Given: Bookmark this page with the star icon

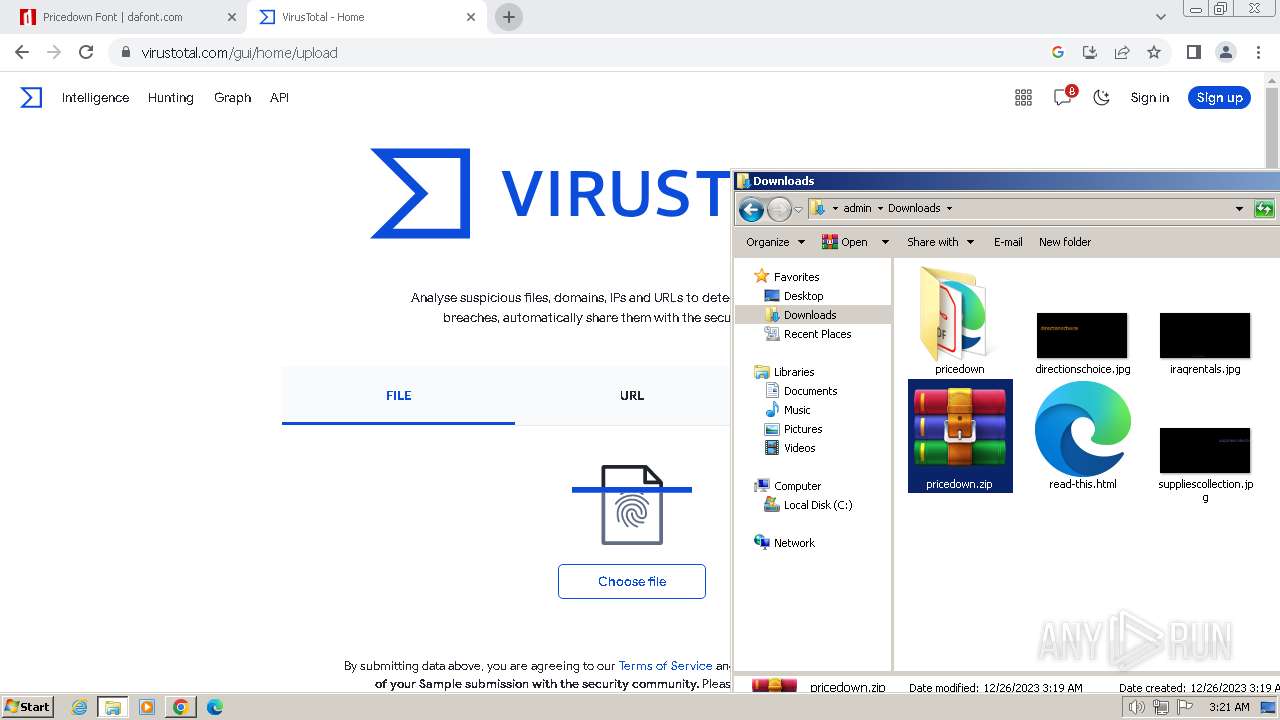Looking at the screenshot, I should pyautogui.click(x=1154, y=52).
